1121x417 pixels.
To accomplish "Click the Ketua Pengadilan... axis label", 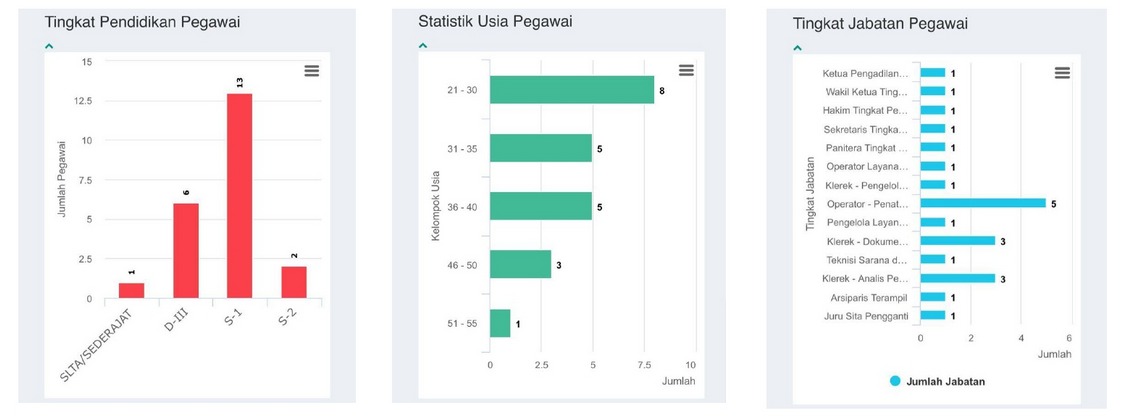I will tap(865, 73).
